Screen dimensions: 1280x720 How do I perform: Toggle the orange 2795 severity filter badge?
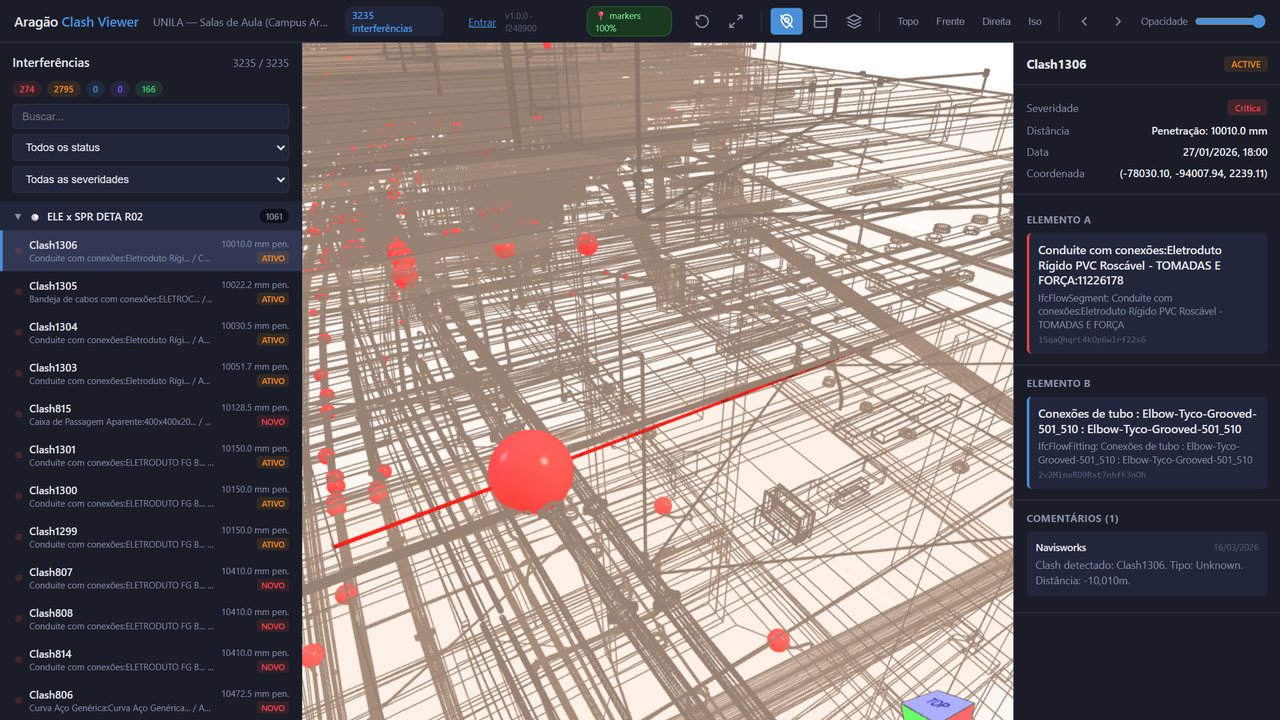coord(64,89)
